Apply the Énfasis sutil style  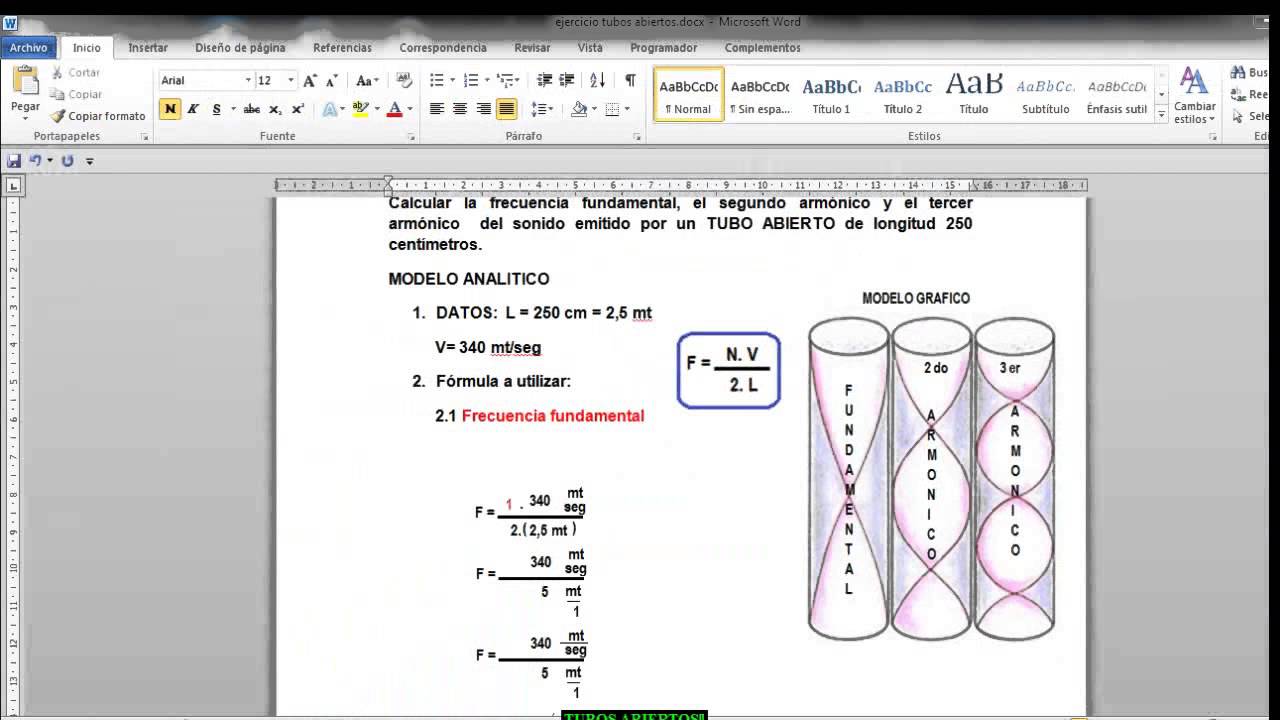tap(1117, 94)
